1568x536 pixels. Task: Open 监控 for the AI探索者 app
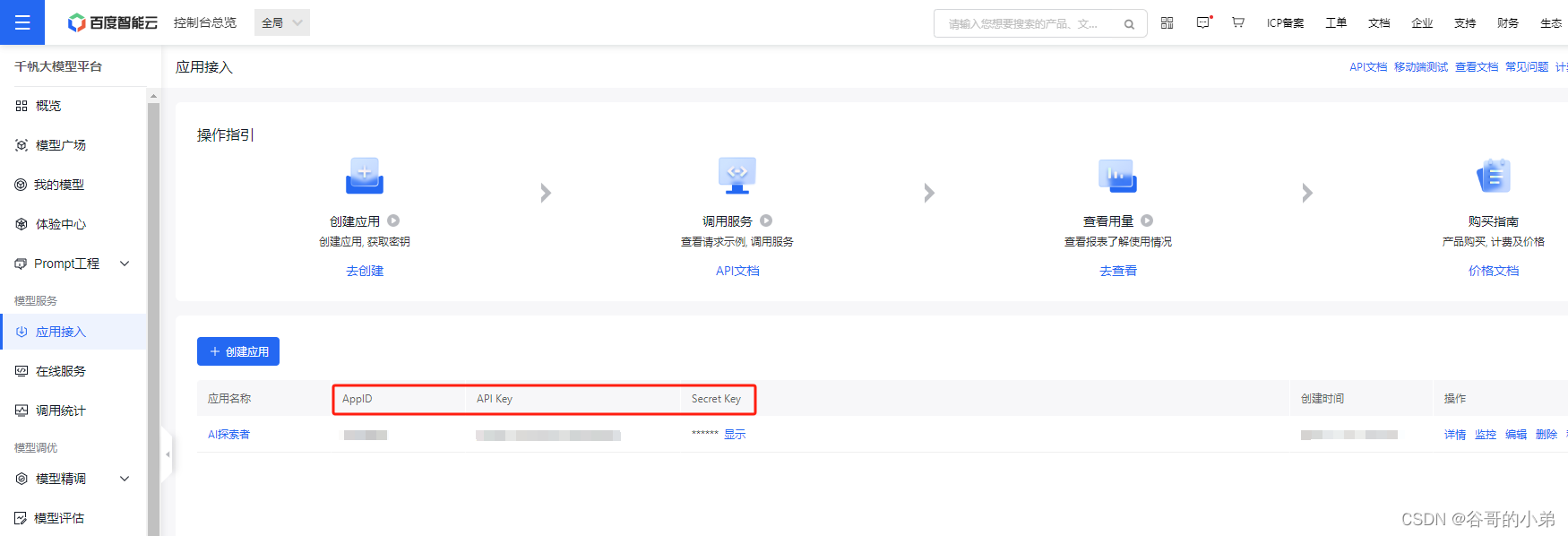[x=1486, y=435]
